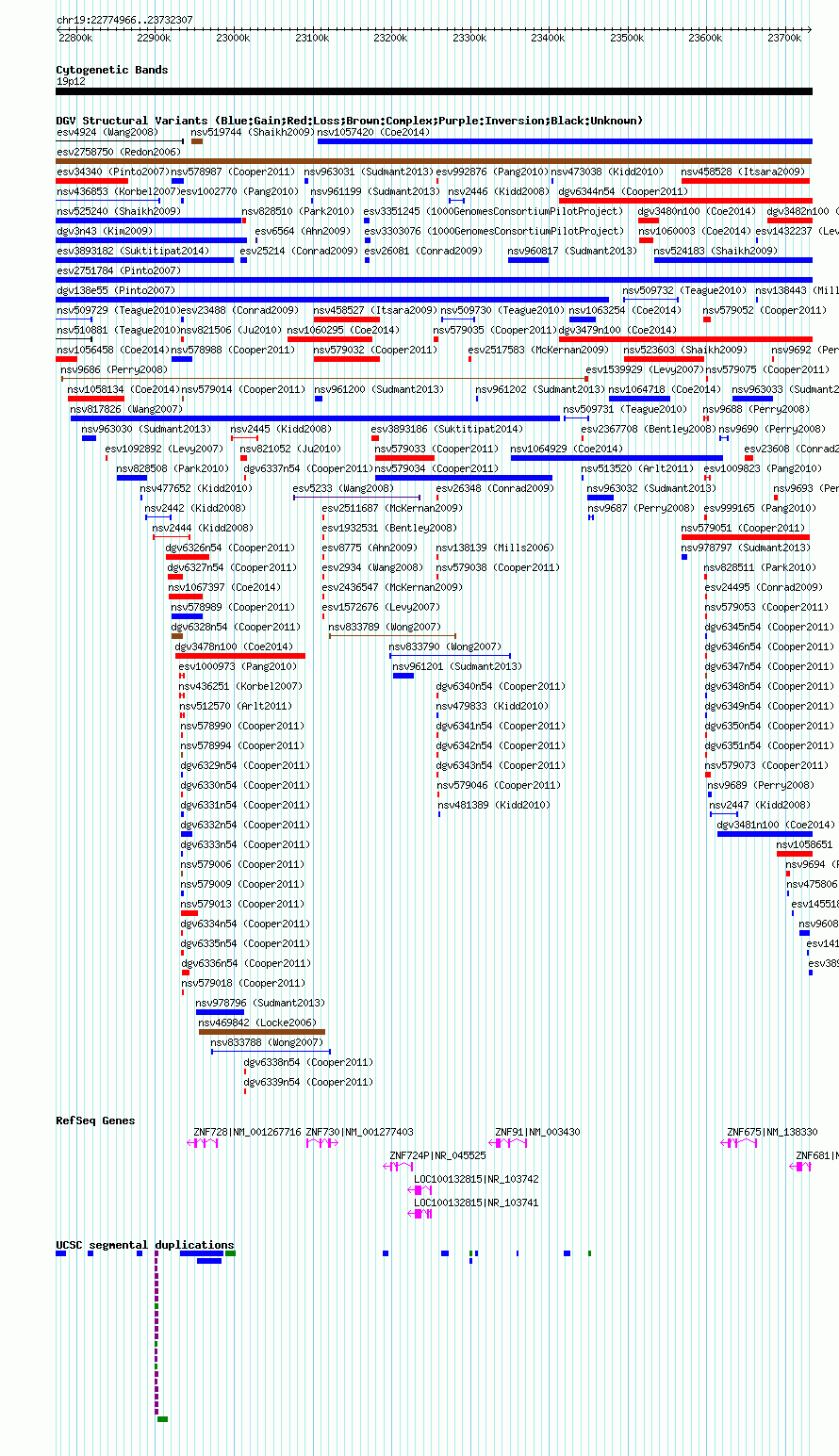839x1456 pixels.
Task: Select variant nsv961201 (Sudmant2013)
Action: tap(457, 666)
